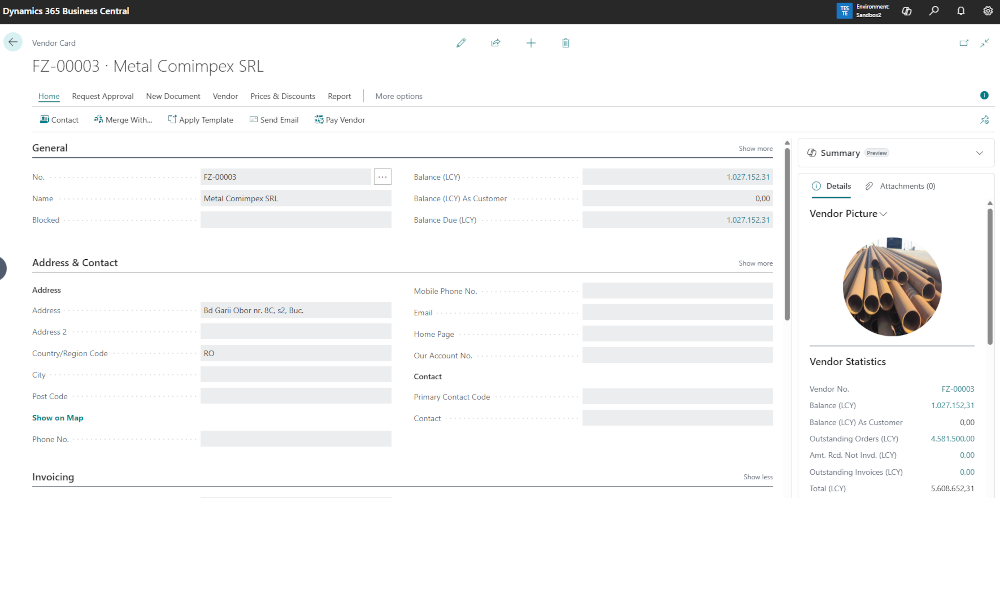The image size is (1000, 600).
Task: Open settings gear icon
Action: coord(988,11)
